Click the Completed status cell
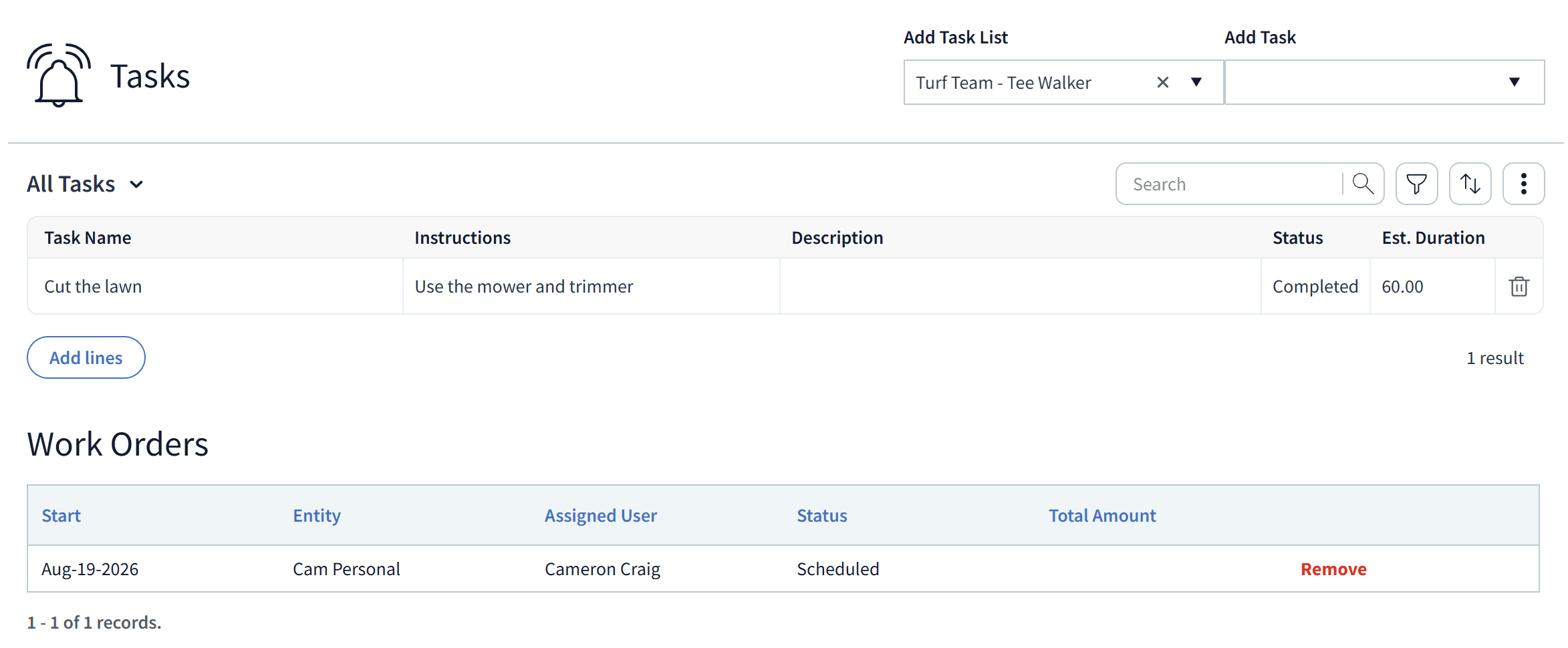Screen dimensions: 1568x648 1315,287
